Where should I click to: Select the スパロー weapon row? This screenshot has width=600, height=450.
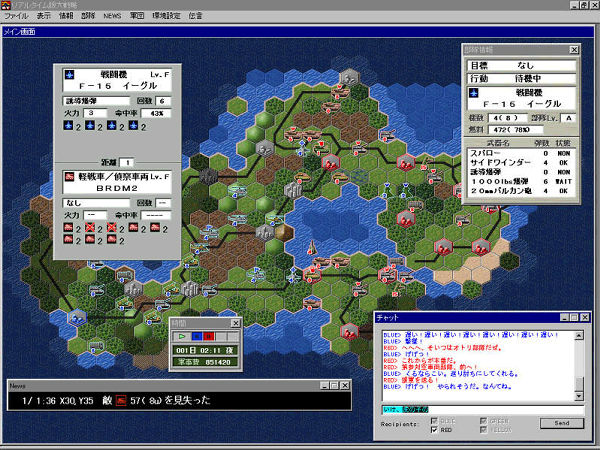pyautogui.click(x=520, y=153)
